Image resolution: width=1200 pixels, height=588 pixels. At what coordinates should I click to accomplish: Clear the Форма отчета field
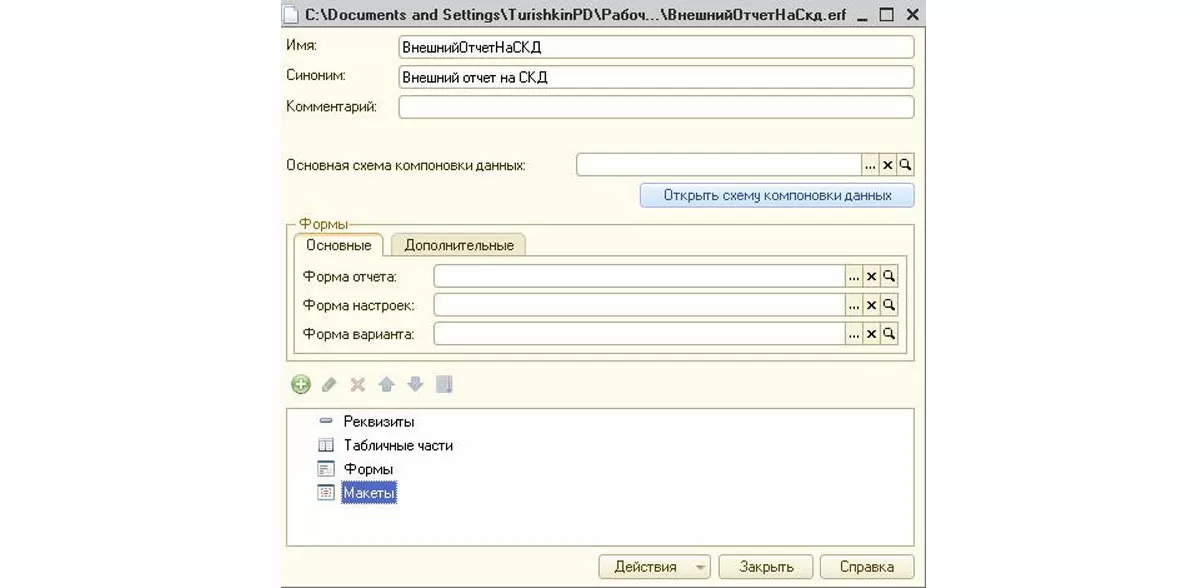click(x=871, y=277)
